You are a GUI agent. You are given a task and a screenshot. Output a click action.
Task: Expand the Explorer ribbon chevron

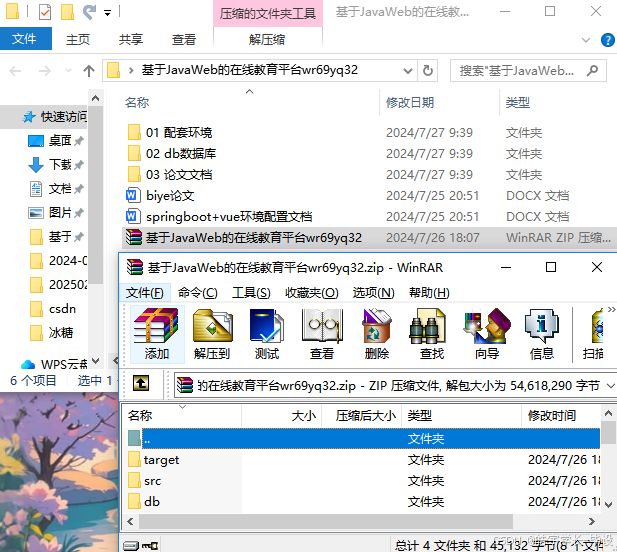point(586,40)
